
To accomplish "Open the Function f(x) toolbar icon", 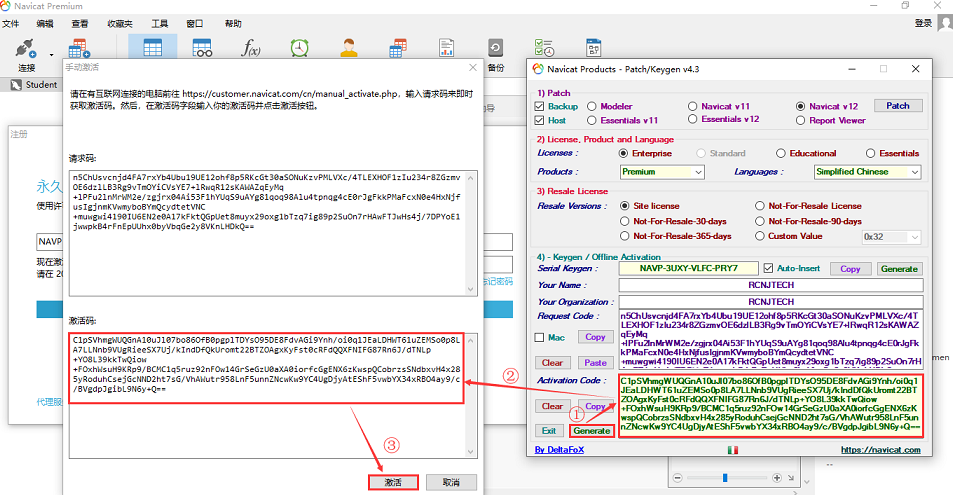I will click(x=251, y=47).
